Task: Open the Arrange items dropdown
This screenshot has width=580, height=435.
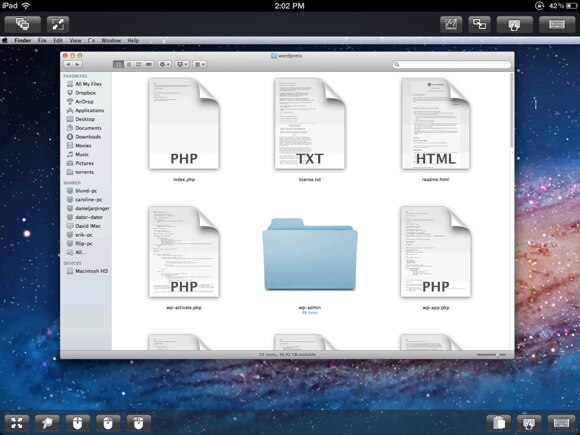Action: (200, 64)
